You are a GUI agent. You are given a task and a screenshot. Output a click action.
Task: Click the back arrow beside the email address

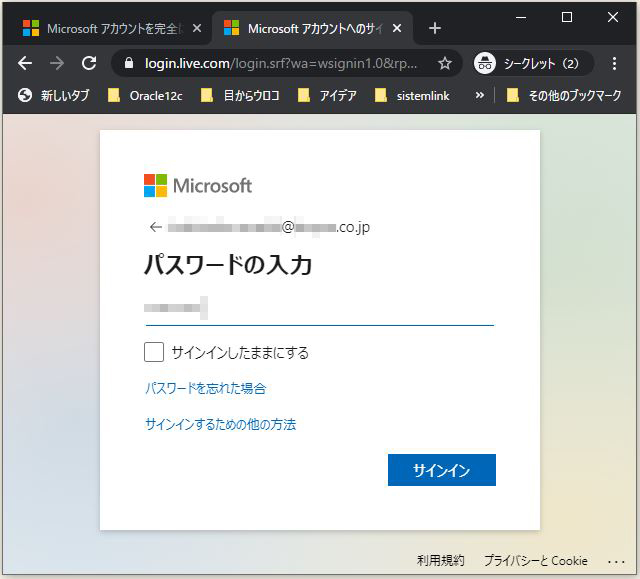pyautogui.click(x=156, y=227)
